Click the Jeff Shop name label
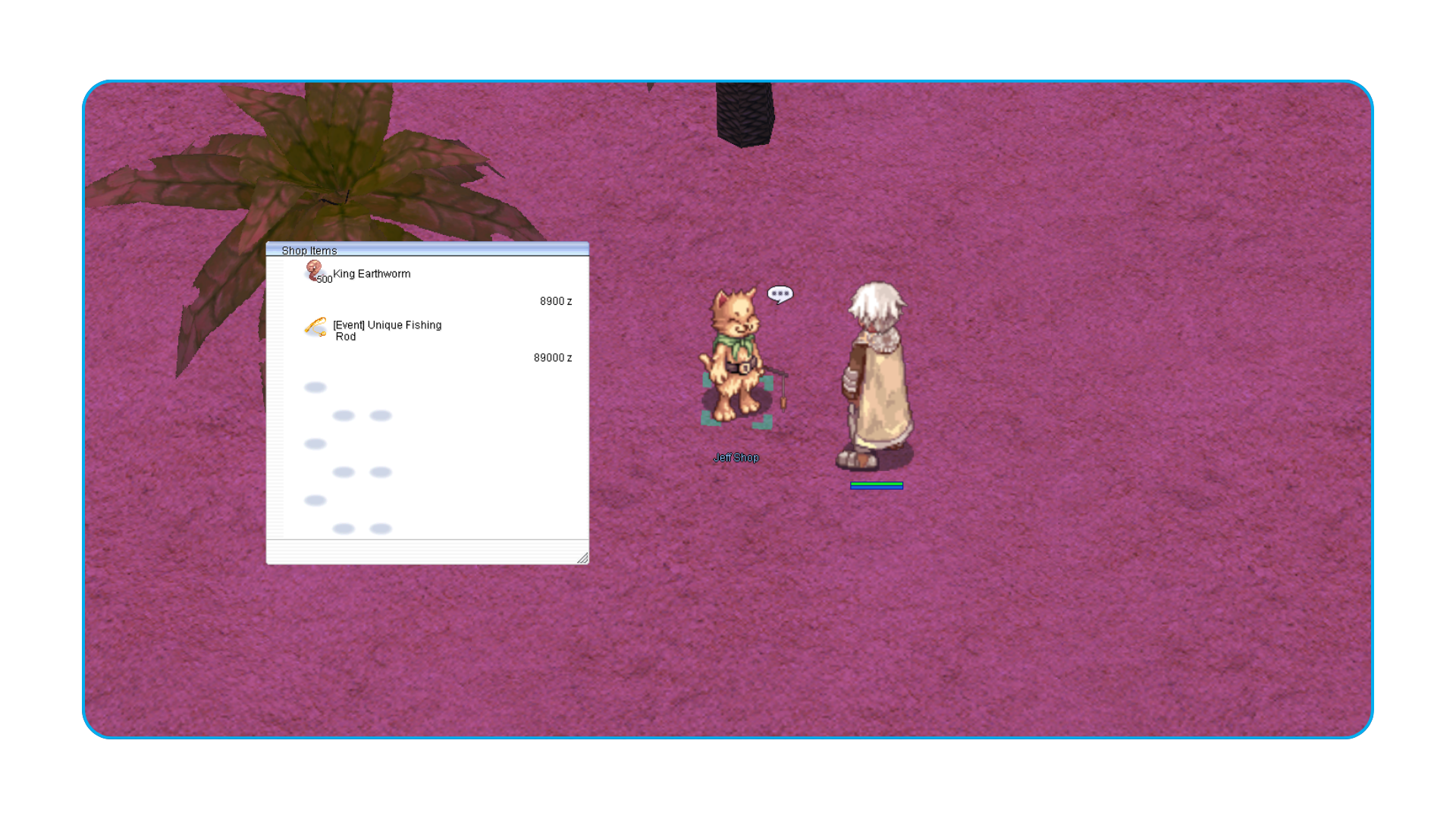Image resolution: width=1456 pixels, height=819 pixels. coord(736,457)
